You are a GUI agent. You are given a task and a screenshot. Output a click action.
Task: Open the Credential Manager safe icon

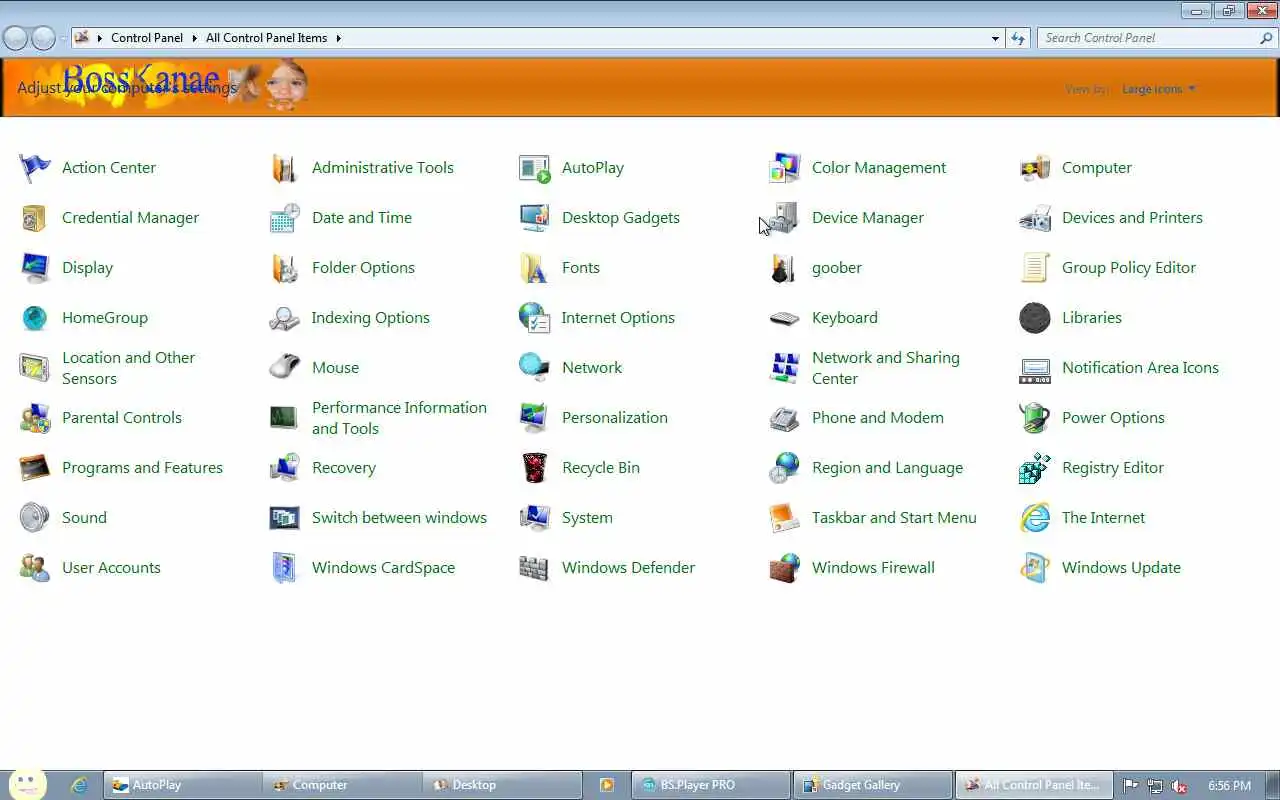pyautogui.click(x=35, y=218)
